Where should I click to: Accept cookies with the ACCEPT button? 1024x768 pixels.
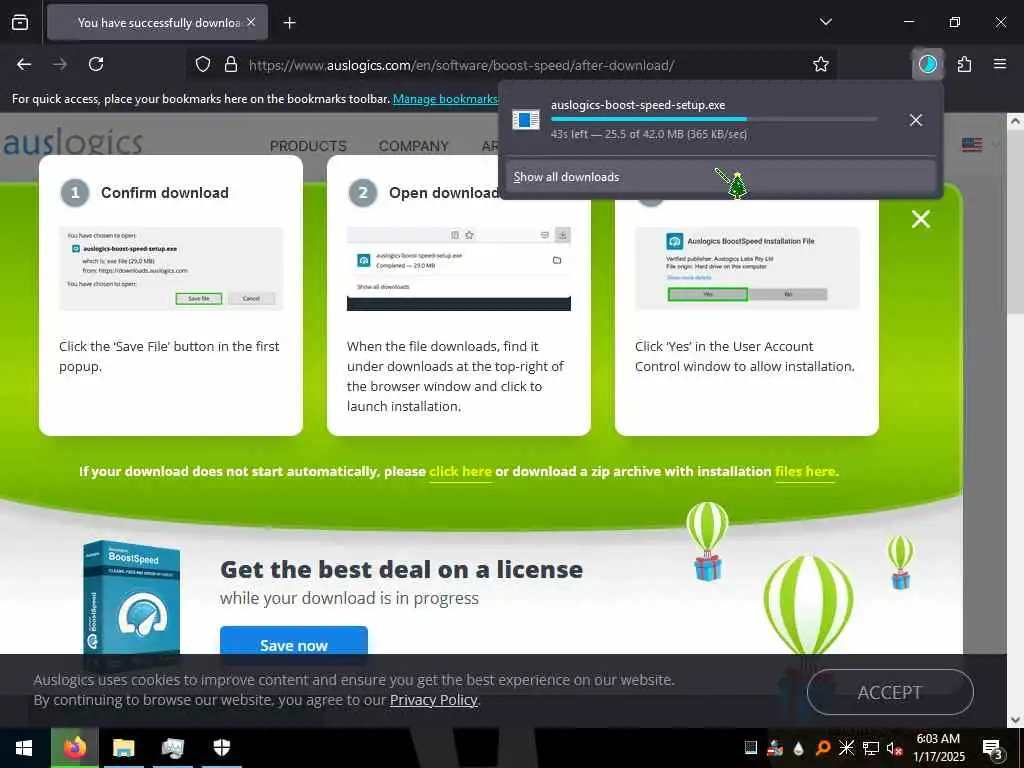(x=890, y=692)
